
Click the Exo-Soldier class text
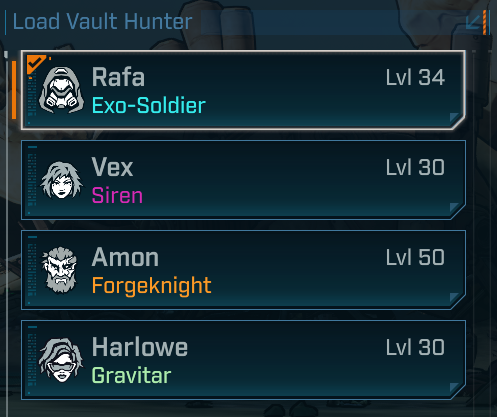(149, 106)
